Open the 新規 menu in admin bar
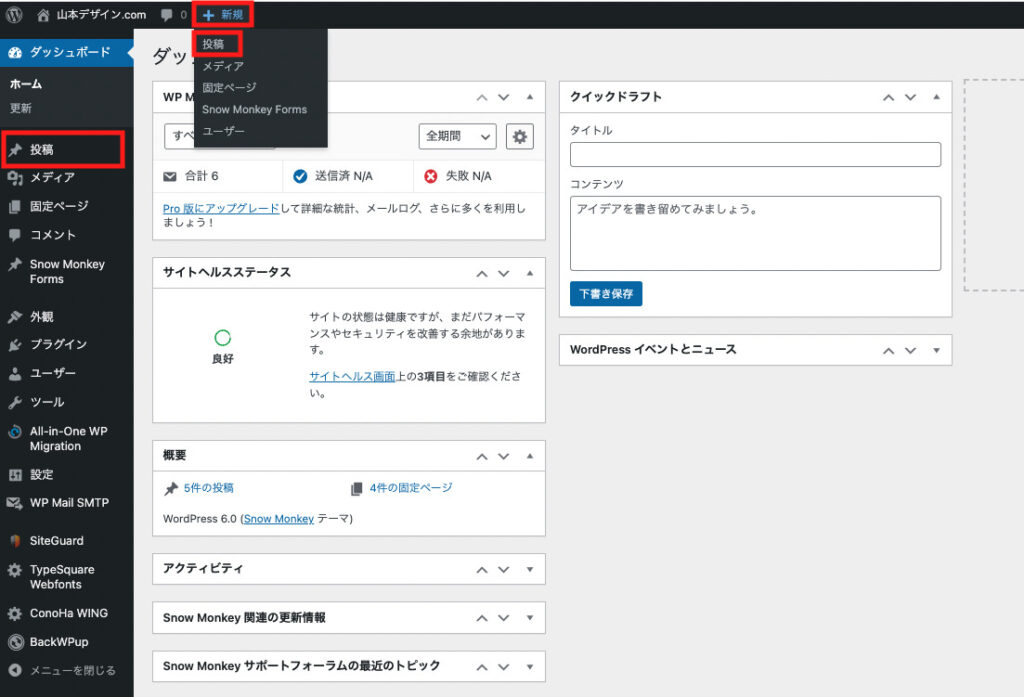This screenshot has width=1024, height=697. coord(223,15)
